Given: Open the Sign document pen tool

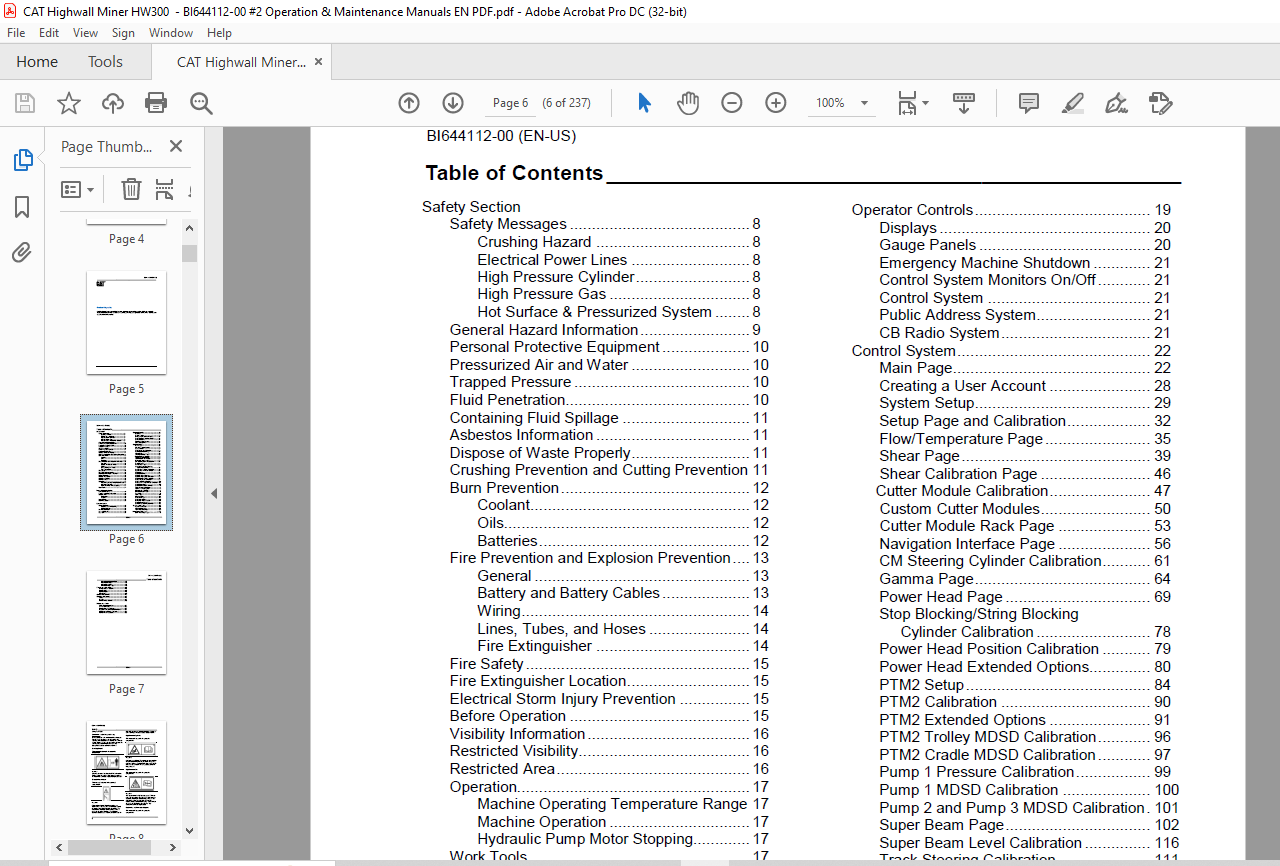Looking at the screenshot, I should coord(1116,103).
